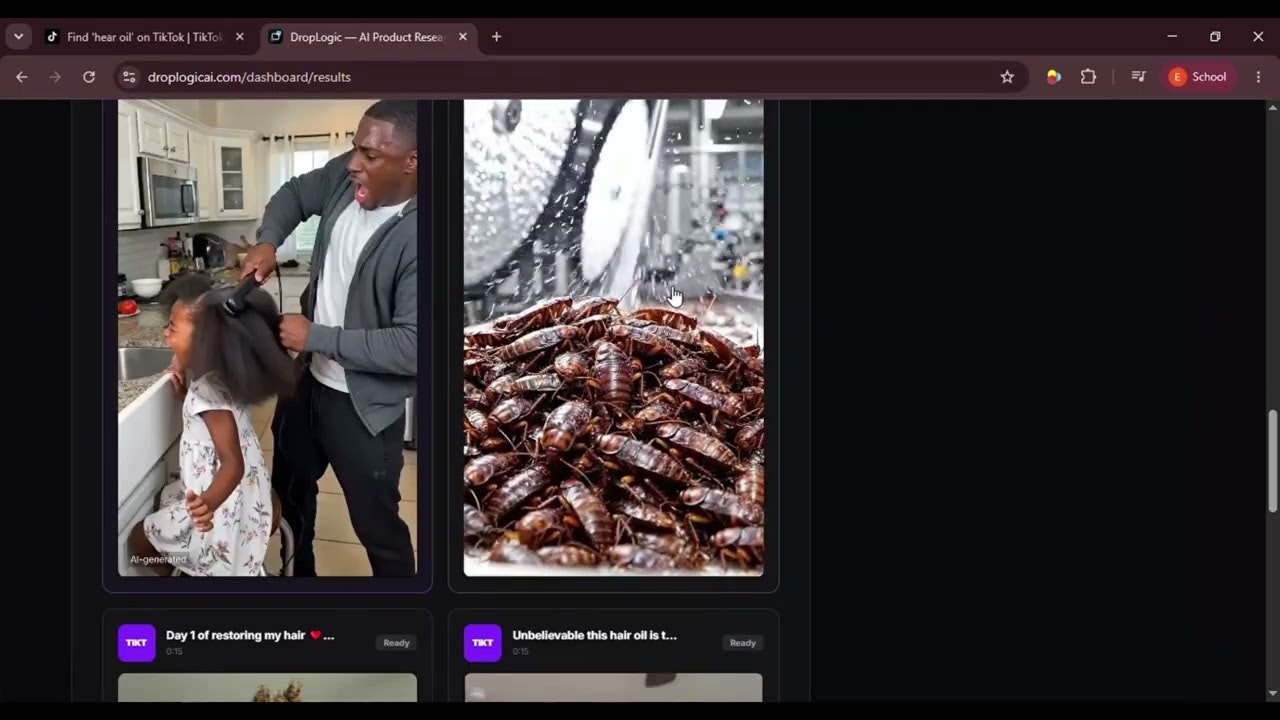Image resolution: width=1280 pixels, height=720 pixels.
Task: Open the hair styling video thumbnail
Action: pyautogui.click(x=267, y=338)
